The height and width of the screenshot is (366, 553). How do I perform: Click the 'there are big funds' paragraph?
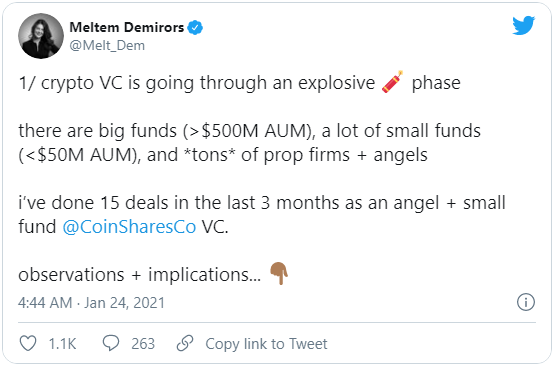pyautogui.click(x=249, y=143)
